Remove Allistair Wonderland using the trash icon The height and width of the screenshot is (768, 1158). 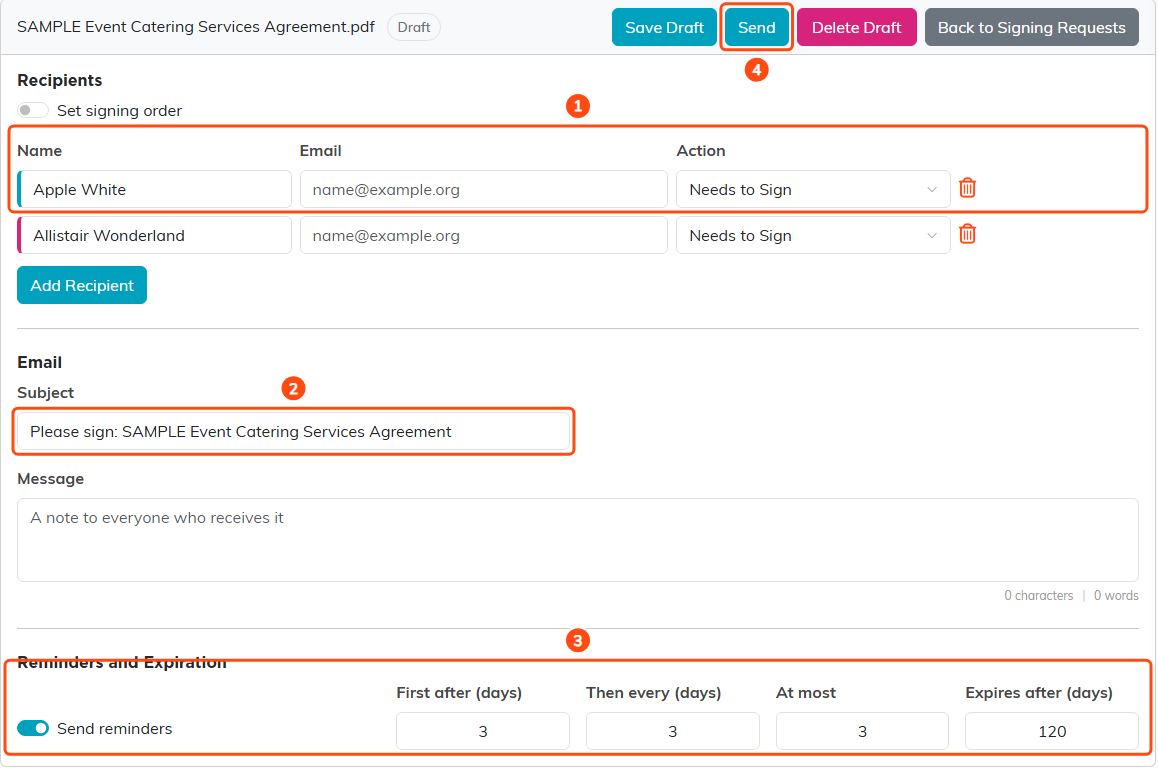[x=967, y=234]
